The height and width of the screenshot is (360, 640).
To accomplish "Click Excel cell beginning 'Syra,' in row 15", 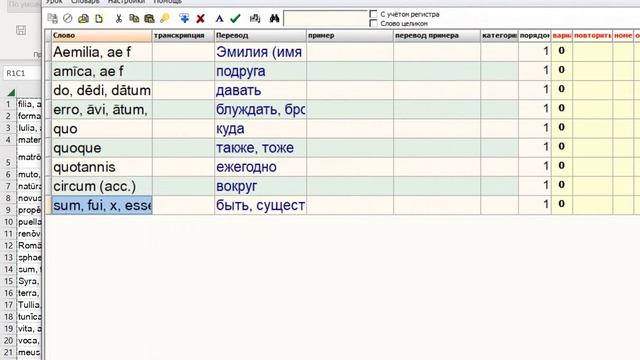I will [x=29, y=281].
